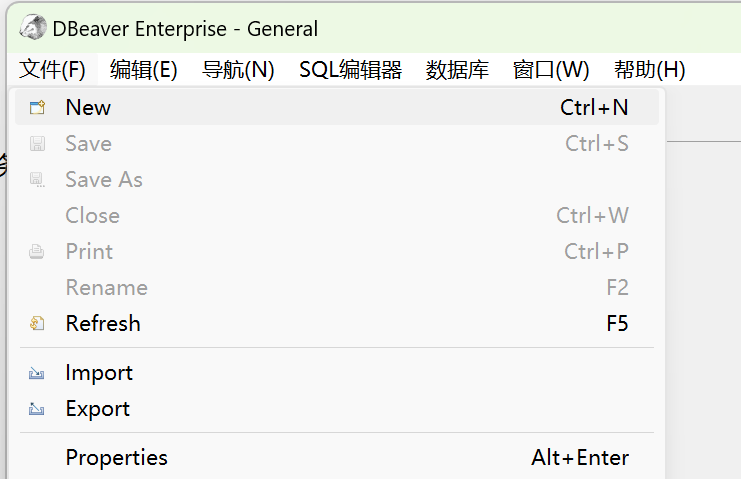This screenshot has width=741, height=479.
Task: Open the SQL编辑器 menu
Action: click(x=350, y=69)
